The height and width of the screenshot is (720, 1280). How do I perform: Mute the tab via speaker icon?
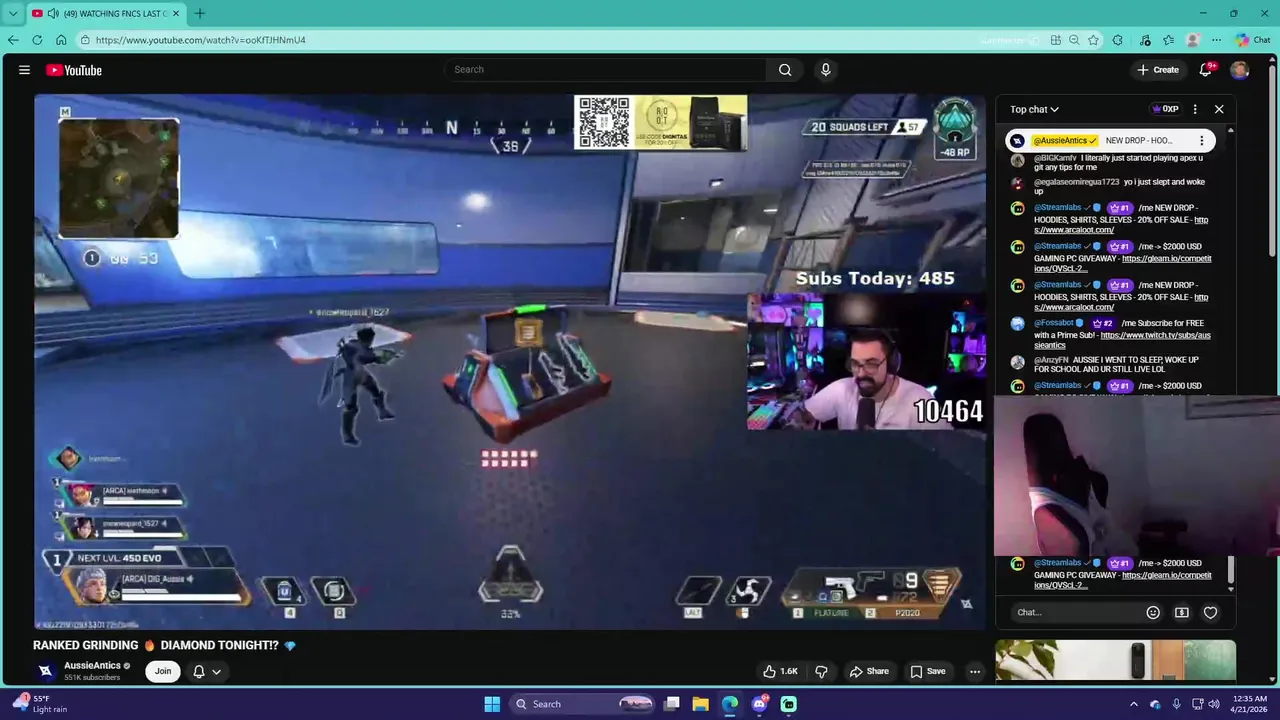(52, 13)
